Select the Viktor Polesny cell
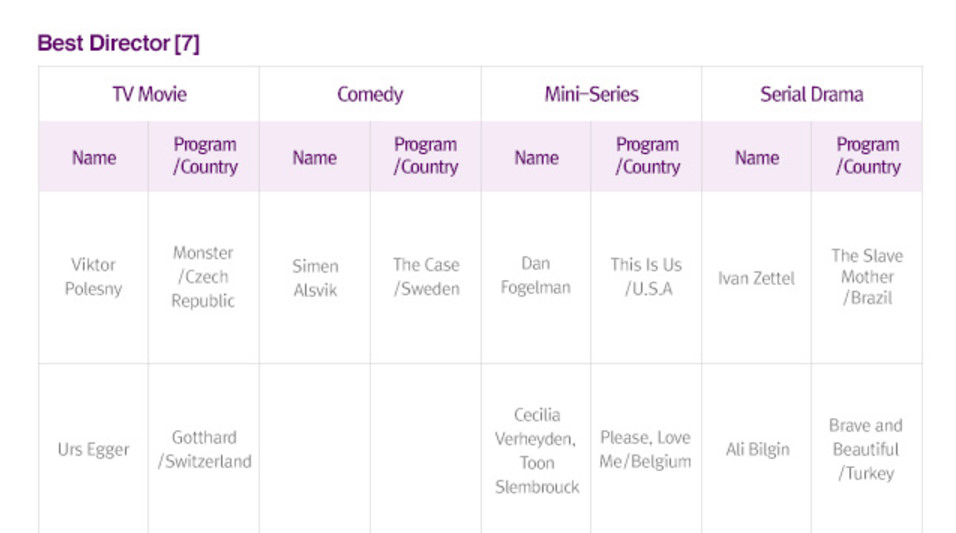 click(x=94, y=277)
